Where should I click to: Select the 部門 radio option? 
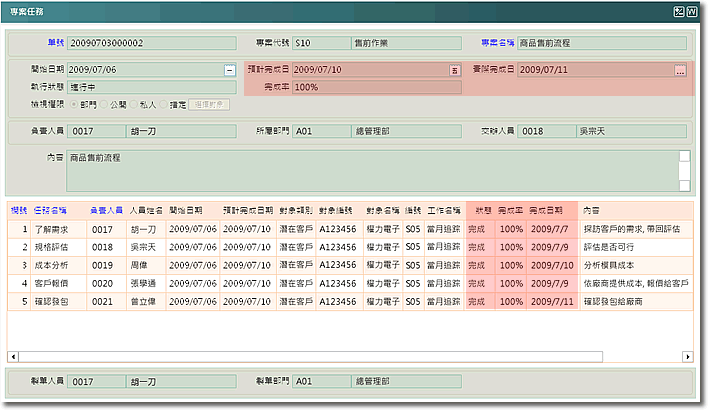pos(73,104)
